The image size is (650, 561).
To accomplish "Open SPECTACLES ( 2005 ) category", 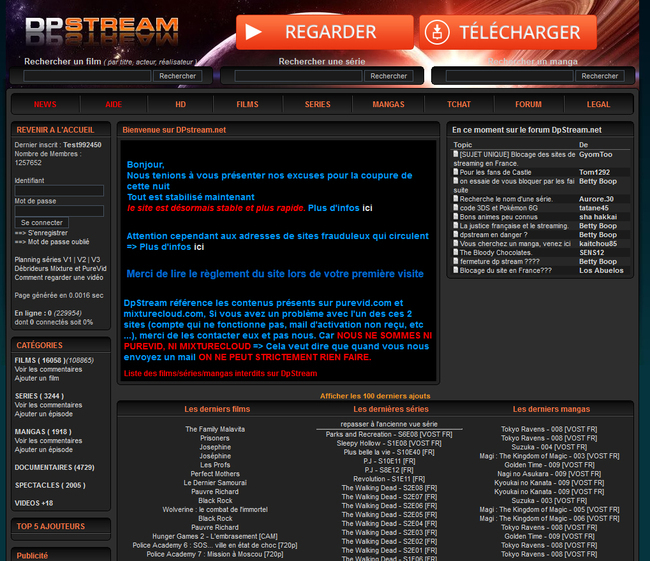I will (x=50, y=485).
